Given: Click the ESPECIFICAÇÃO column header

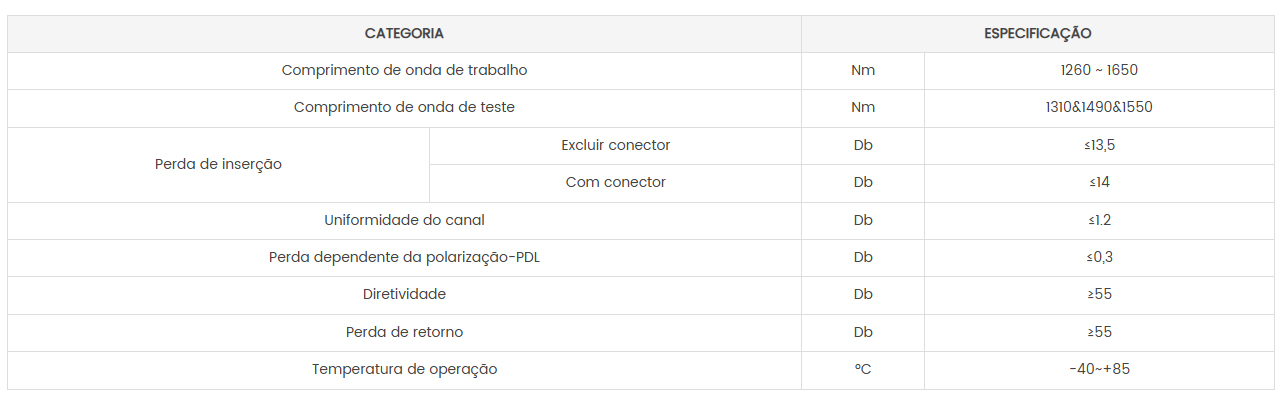Looking at the screenshot, I should tap(1037, 33).
